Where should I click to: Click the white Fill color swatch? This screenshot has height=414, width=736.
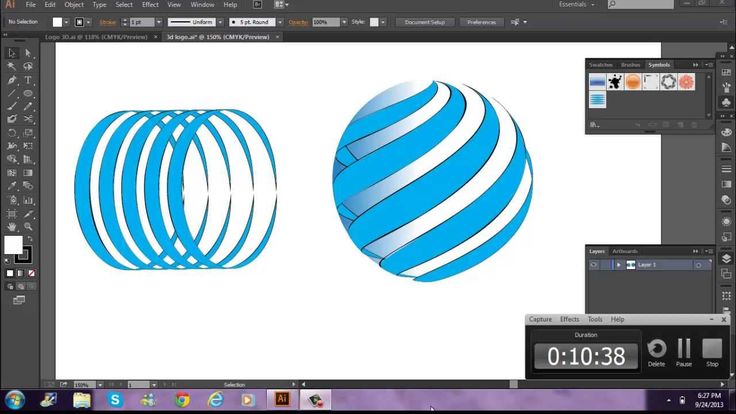(x=13, y=245)
